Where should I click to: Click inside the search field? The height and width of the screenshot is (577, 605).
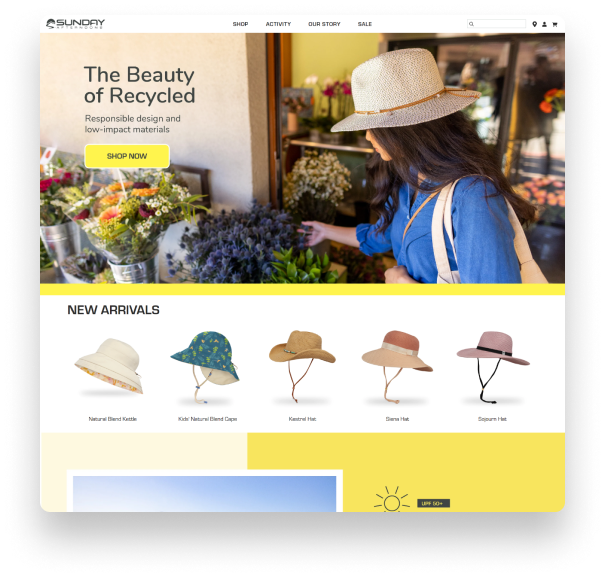click(496, 24)
